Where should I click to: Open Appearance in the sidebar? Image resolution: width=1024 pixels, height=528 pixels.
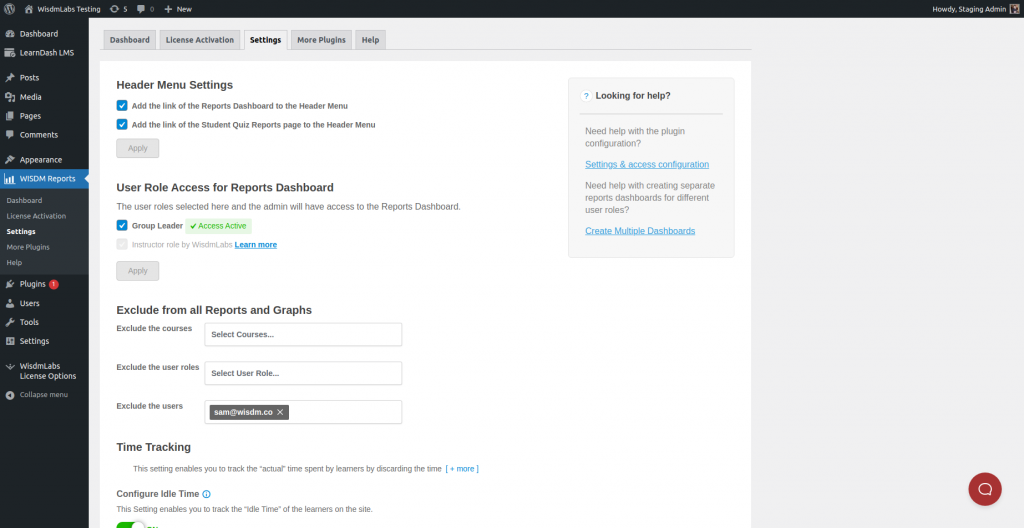tap(40, 159)
